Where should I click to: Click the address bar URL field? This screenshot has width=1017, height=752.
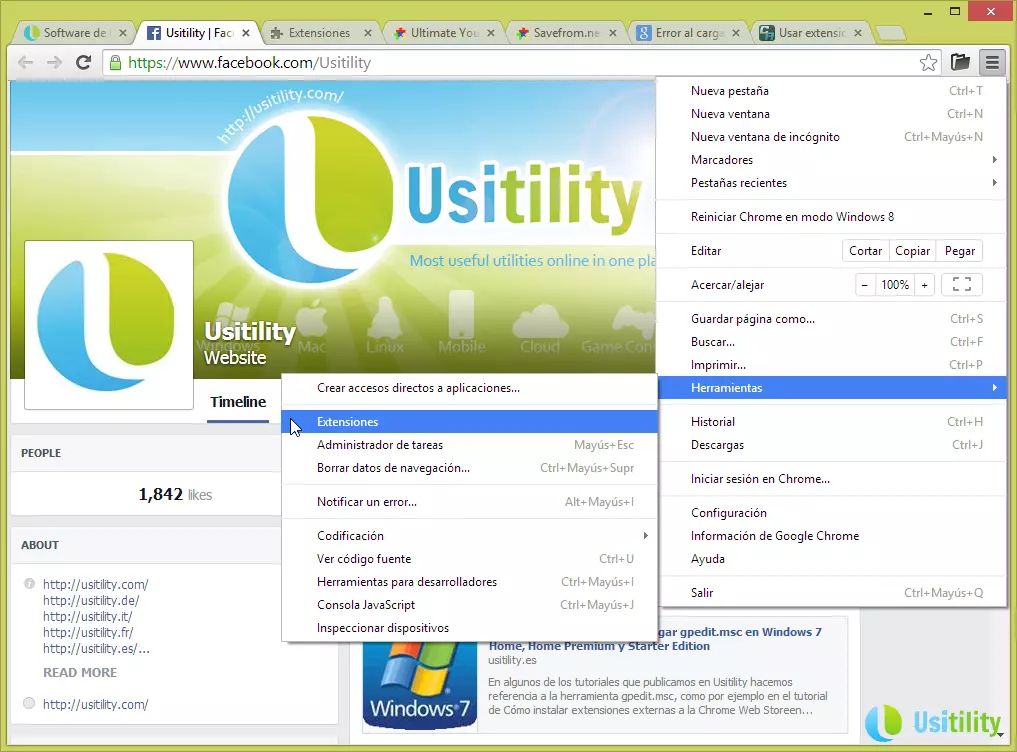pos(500,63)
